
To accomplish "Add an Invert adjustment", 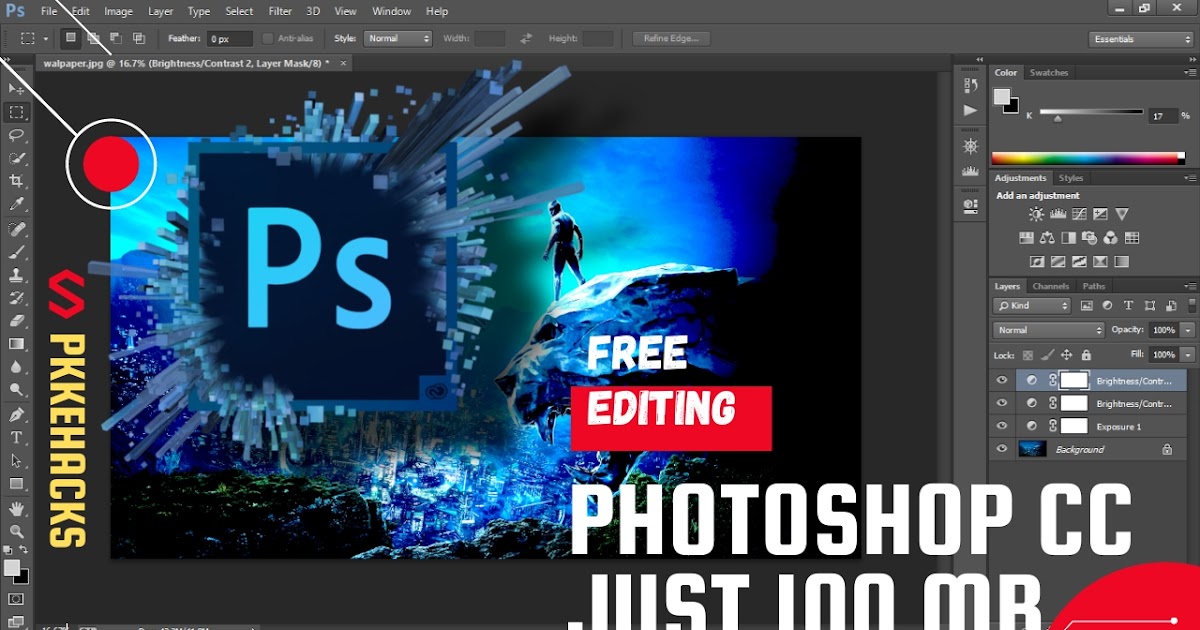I will pyautogui.click(x=1037, y=262).
